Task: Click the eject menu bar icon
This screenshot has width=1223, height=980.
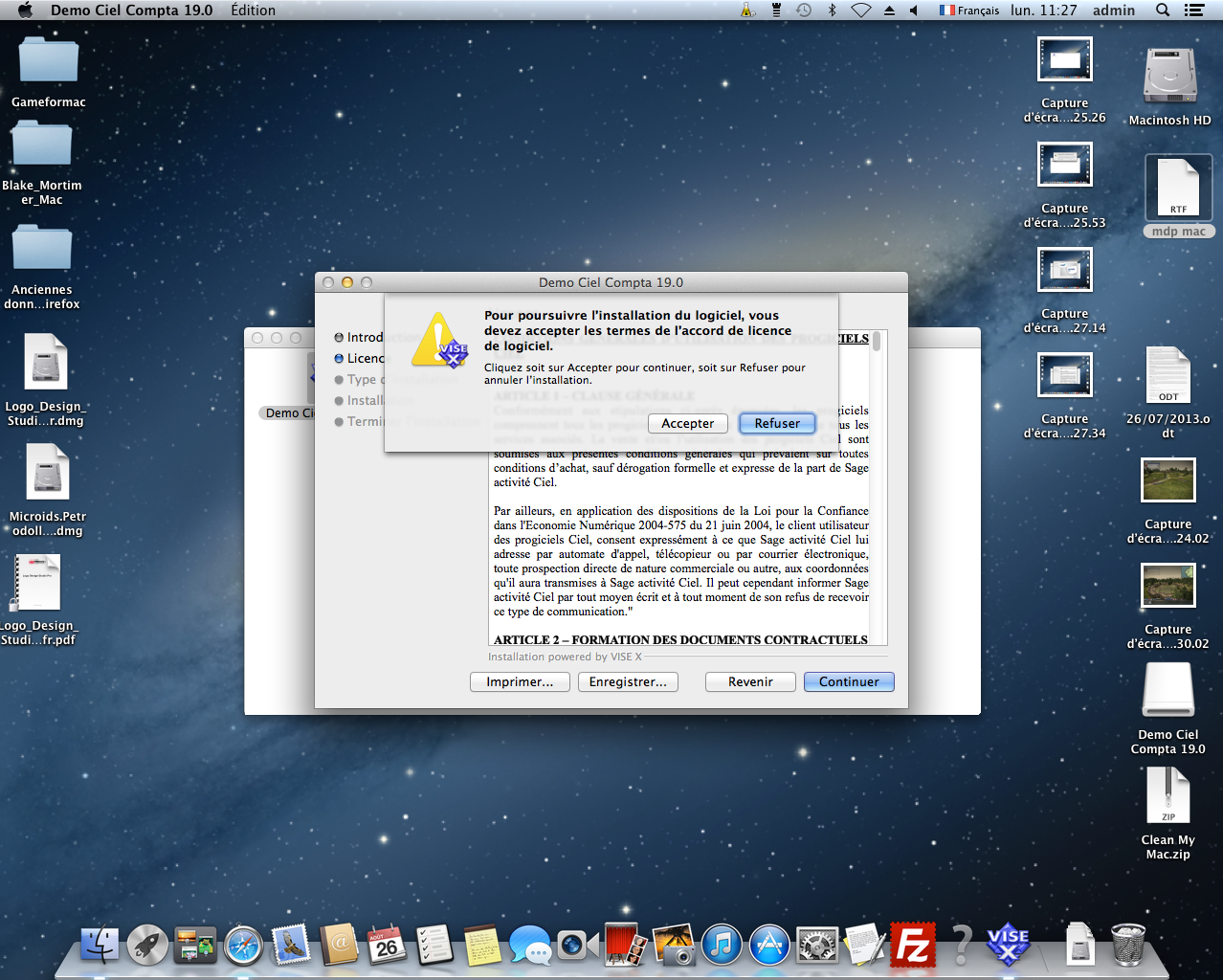Action: (889, 10)
